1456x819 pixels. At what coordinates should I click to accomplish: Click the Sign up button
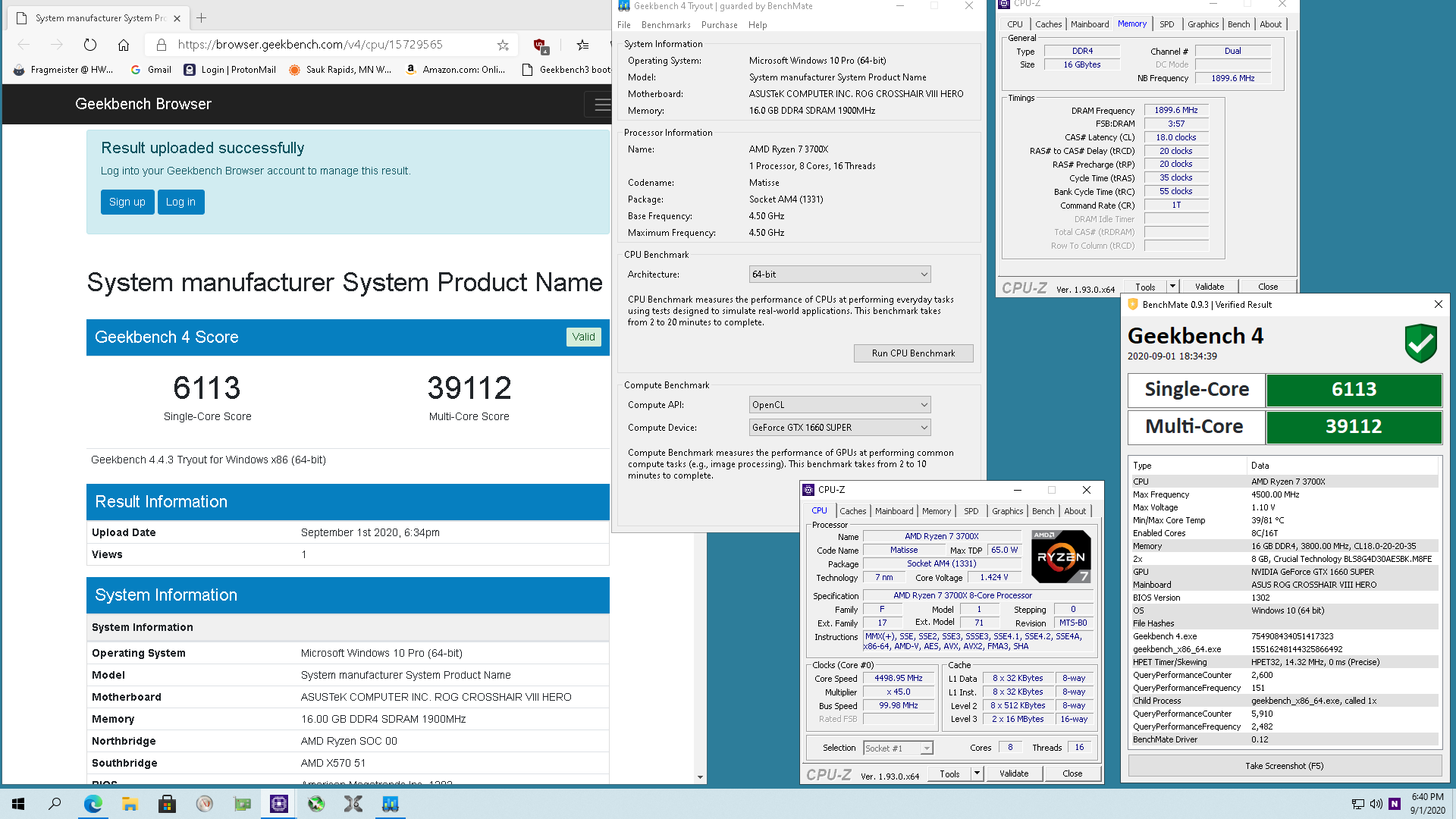pyautogui.click(x=127, y=202)
